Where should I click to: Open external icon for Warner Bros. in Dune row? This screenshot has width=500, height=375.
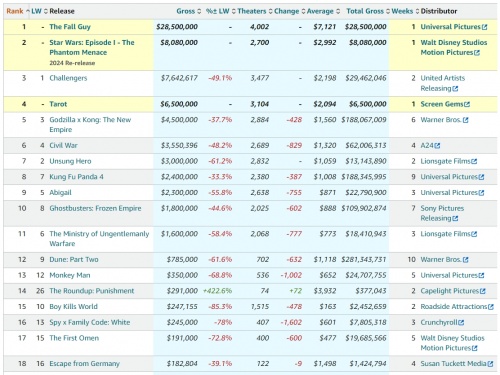(466, 260)
